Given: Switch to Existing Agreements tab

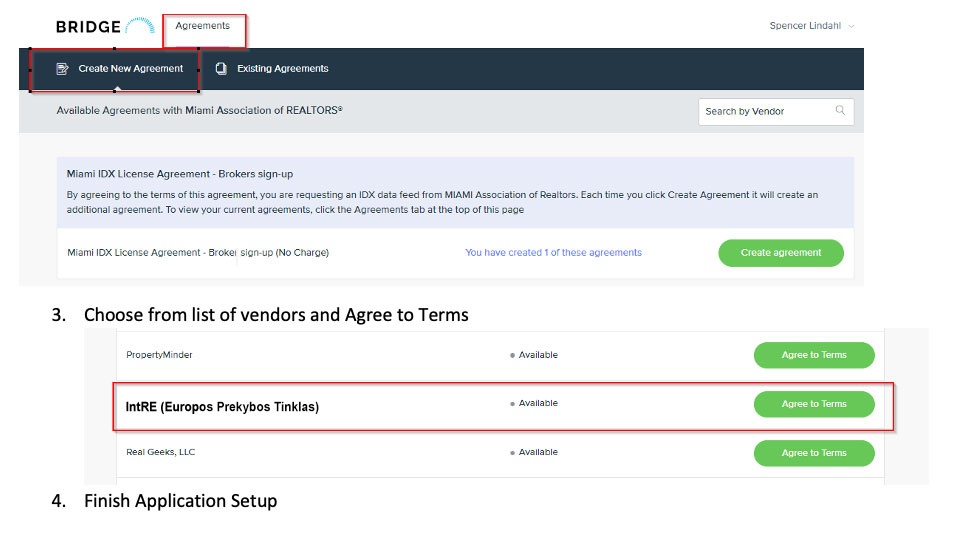Looking at the screenshot, I should click(272, 69).
